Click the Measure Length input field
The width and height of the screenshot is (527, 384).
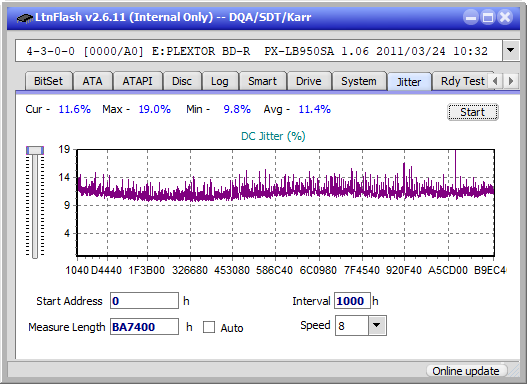pos(145,327)
